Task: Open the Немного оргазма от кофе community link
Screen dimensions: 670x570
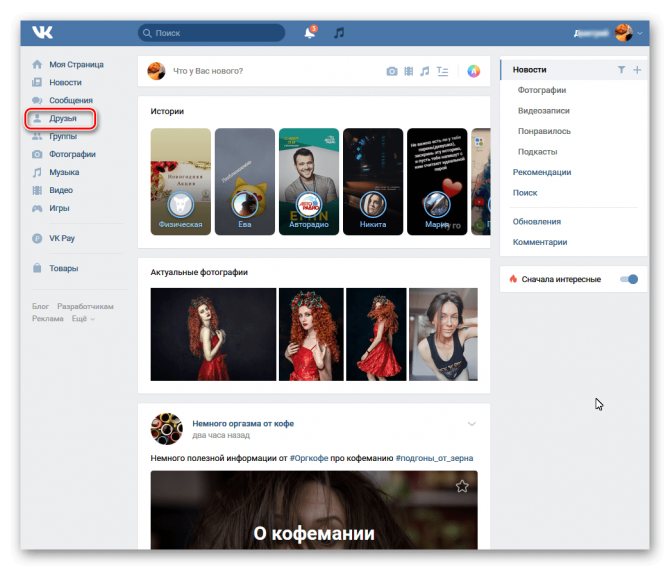Action: (x=243, y=423)
